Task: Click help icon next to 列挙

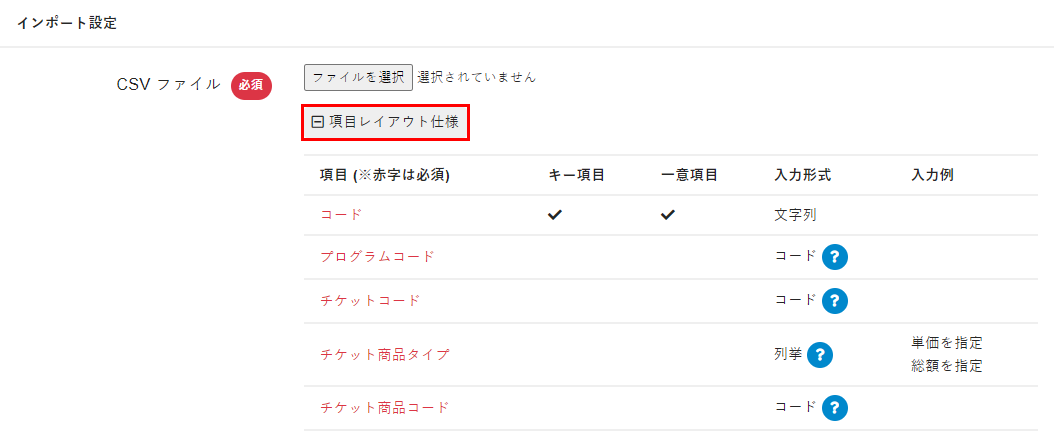Action: click(821, 355)
